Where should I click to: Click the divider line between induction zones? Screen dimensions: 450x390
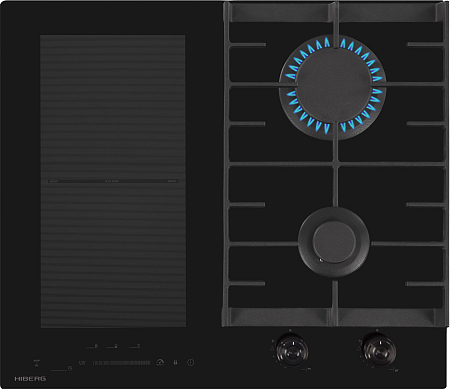113,181
